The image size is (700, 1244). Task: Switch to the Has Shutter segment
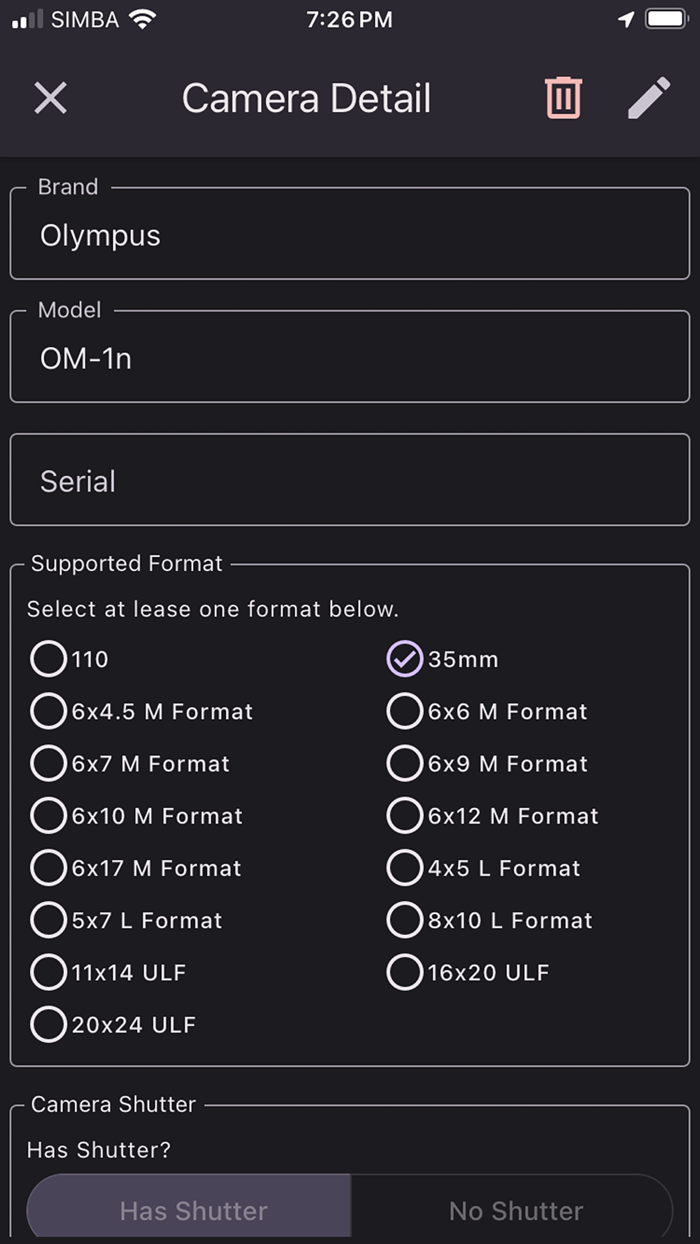[x=193, y=1210]
